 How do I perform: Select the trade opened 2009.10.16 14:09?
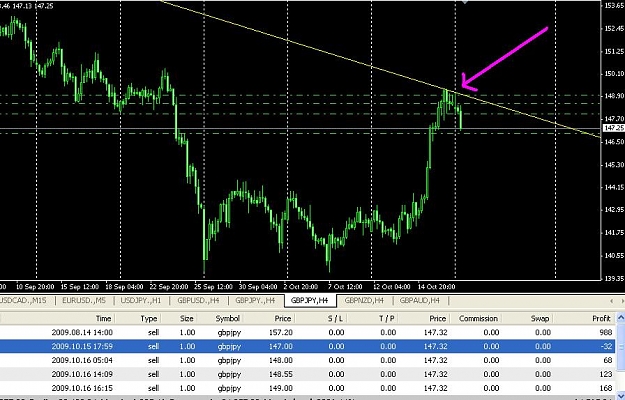(x=307, y=374)
